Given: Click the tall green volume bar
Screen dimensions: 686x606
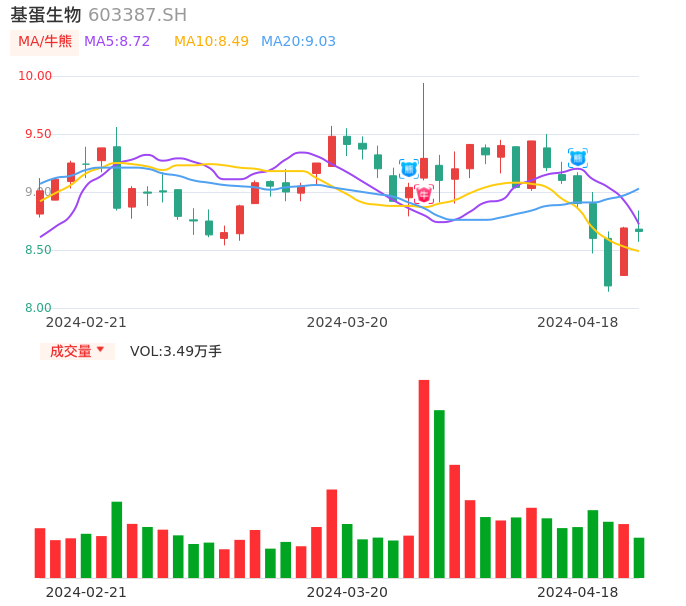Looking at the screenshot, I should point(439,493).
